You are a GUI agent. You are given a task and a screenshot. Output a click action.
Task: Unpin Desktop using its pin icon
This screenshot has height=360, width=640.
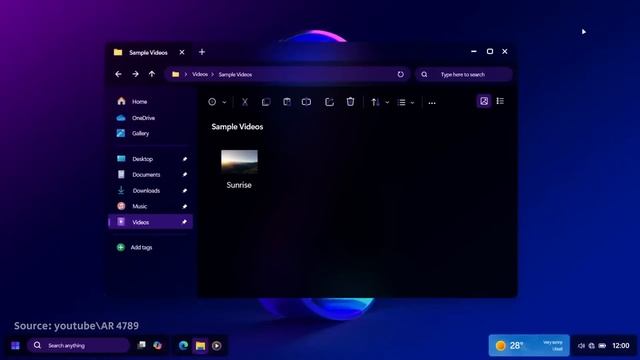(184, 159)
